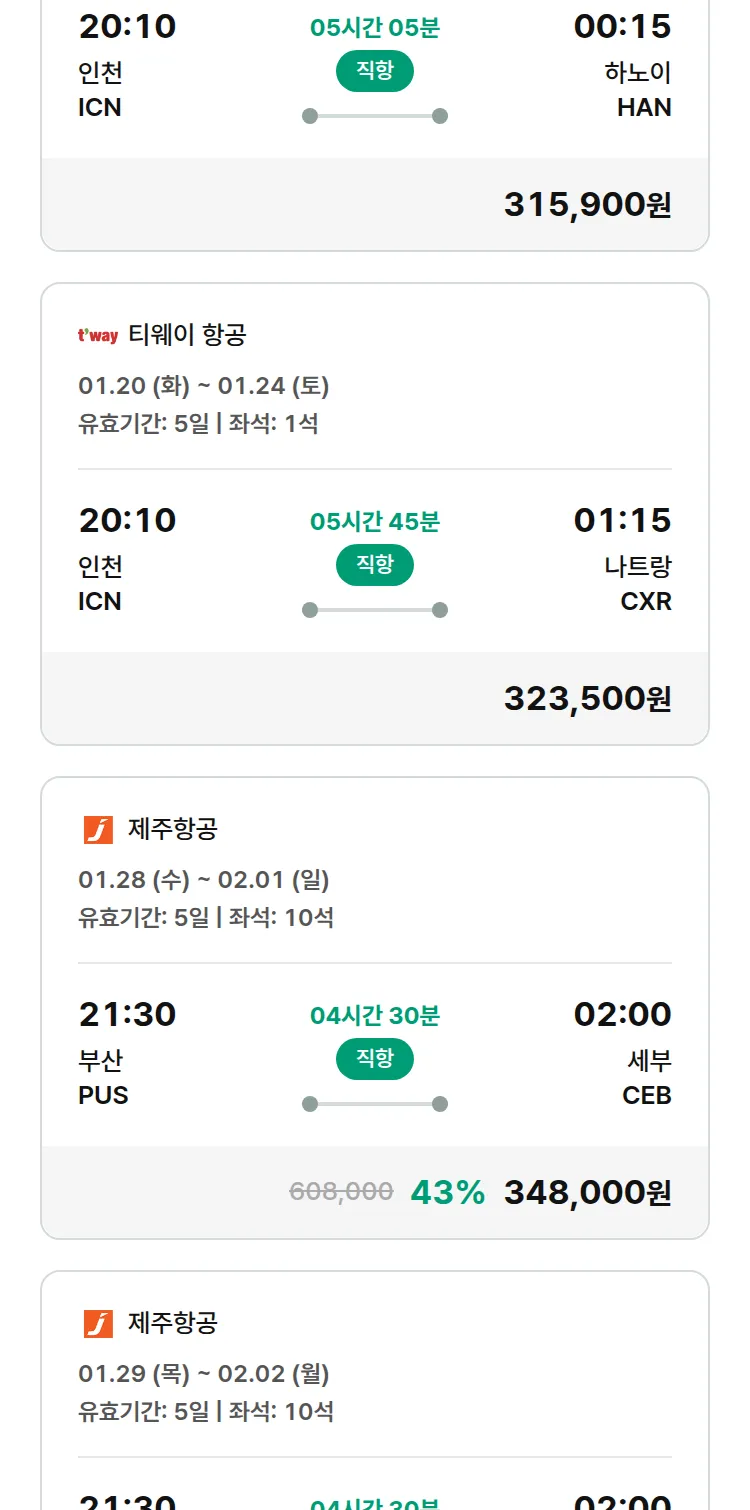Click the route line under the Cebu 직항 badge

(x=374, y=1104)
